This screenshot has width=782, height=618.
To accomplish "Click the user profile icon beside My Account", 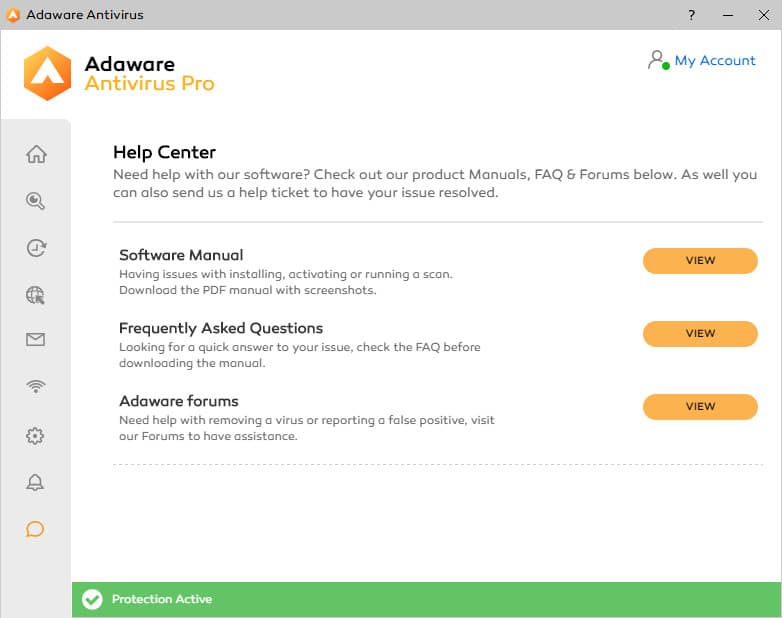I will pyautogui.click(x=658, y=60).
